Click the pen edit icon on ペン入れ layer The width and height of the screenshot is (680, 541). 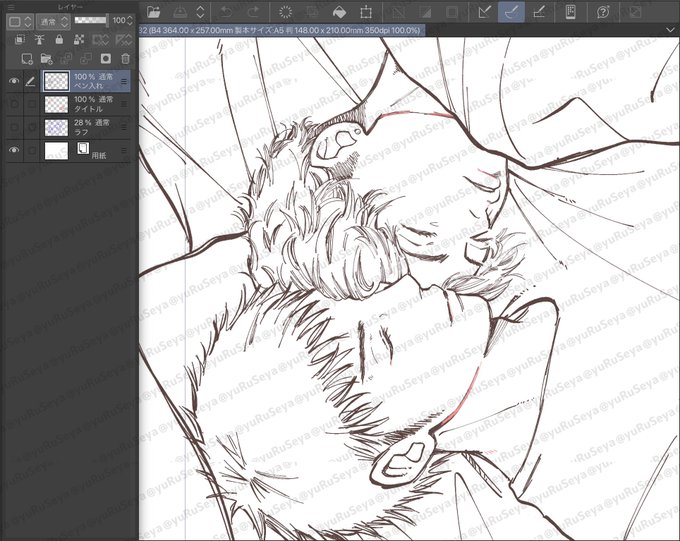(x=30, y=81)
